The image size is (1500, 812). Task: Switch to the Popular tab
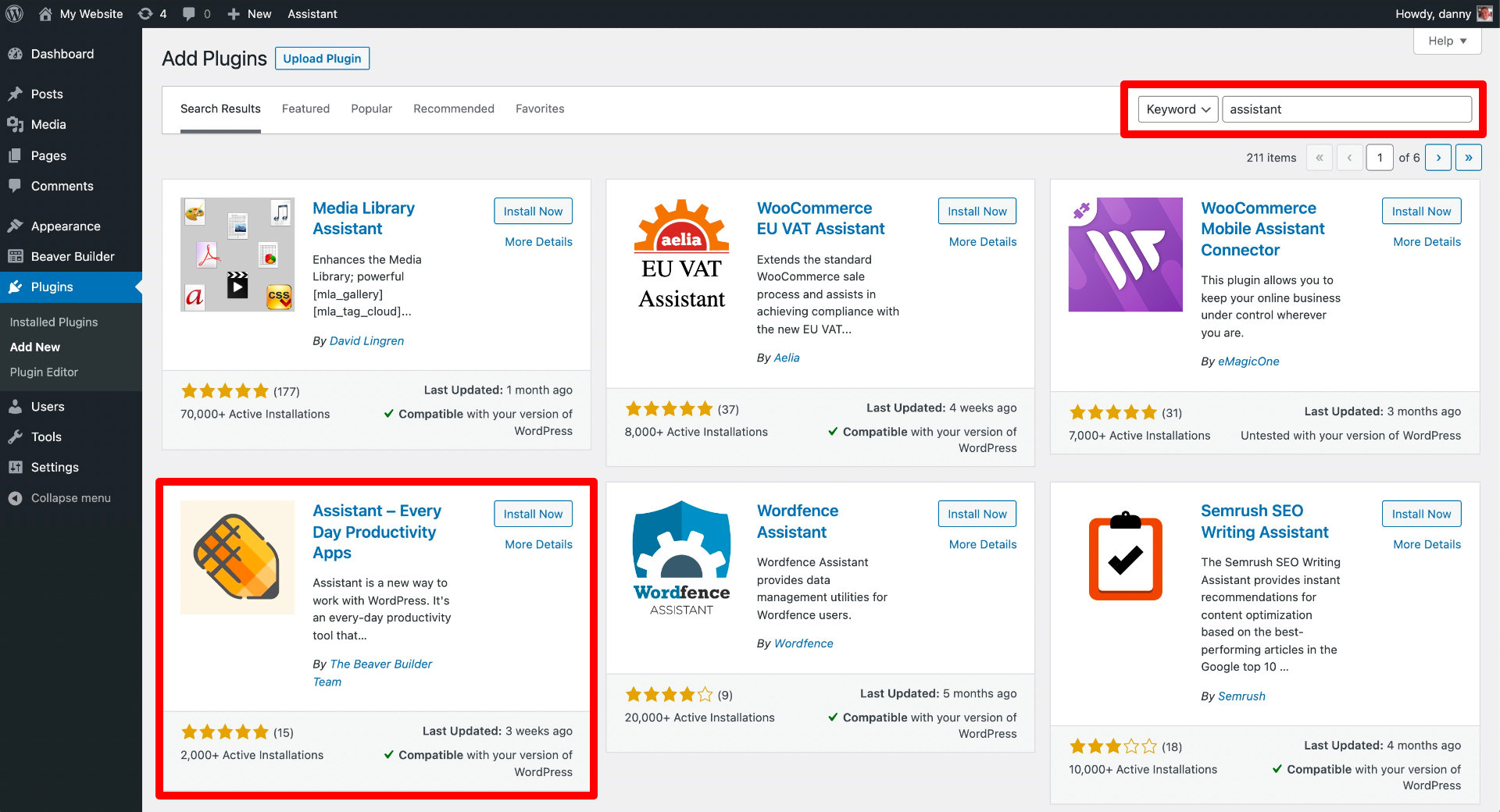pyautogui.click(x=371, y=109)
